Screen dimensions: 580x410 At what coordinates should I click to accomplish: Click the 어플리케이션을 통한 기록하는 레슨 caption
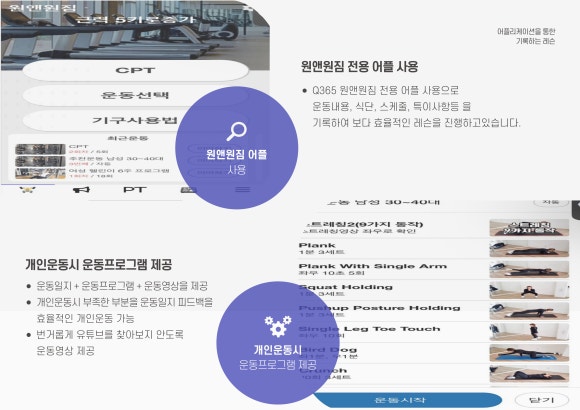(x=526, y=36)
